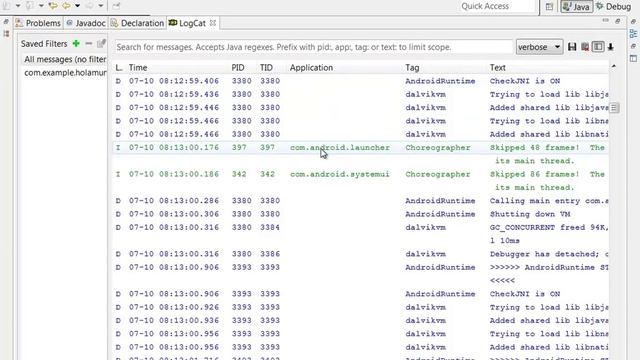Switch to the Java perspective
The width and height of the screenshot is (640, 360).
pyautogui.click(x=576, y=7)
